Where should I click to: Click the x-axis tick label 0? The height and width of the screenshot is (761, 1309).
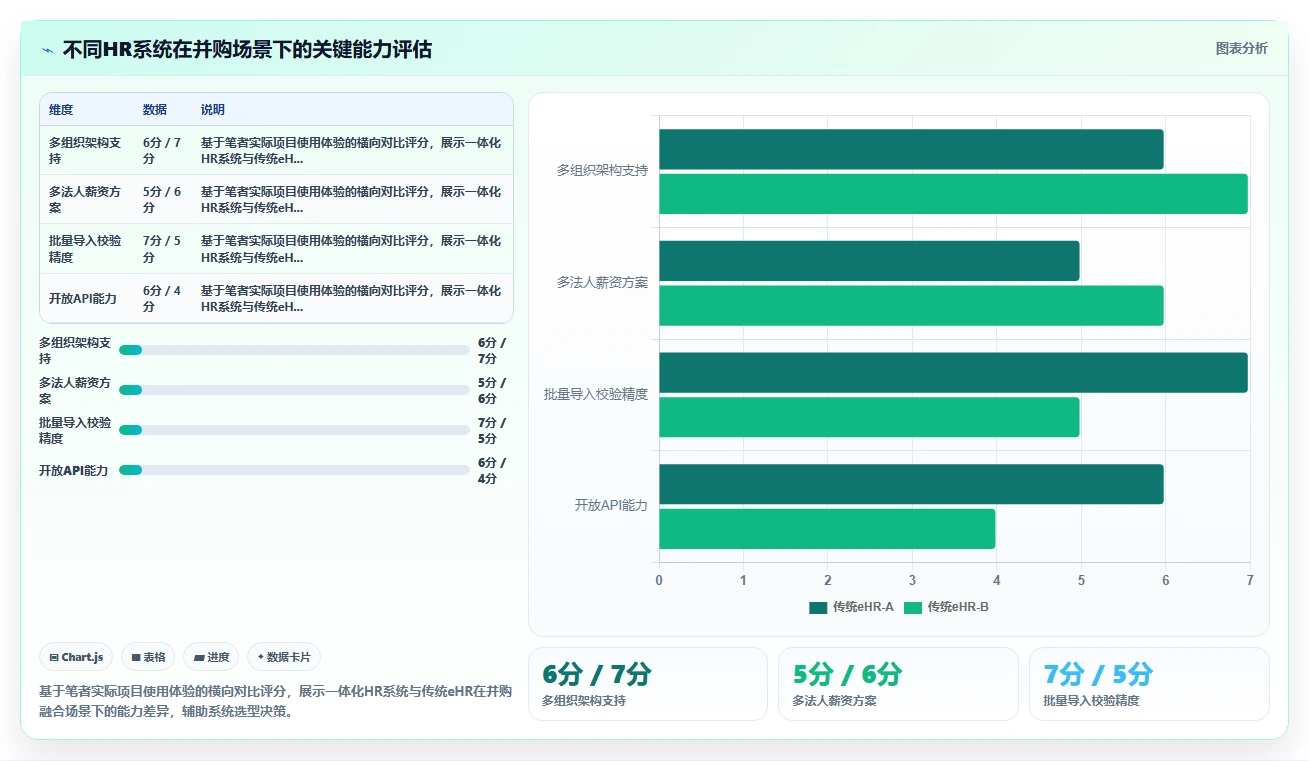pyautogui.click(x=659, y=580)
